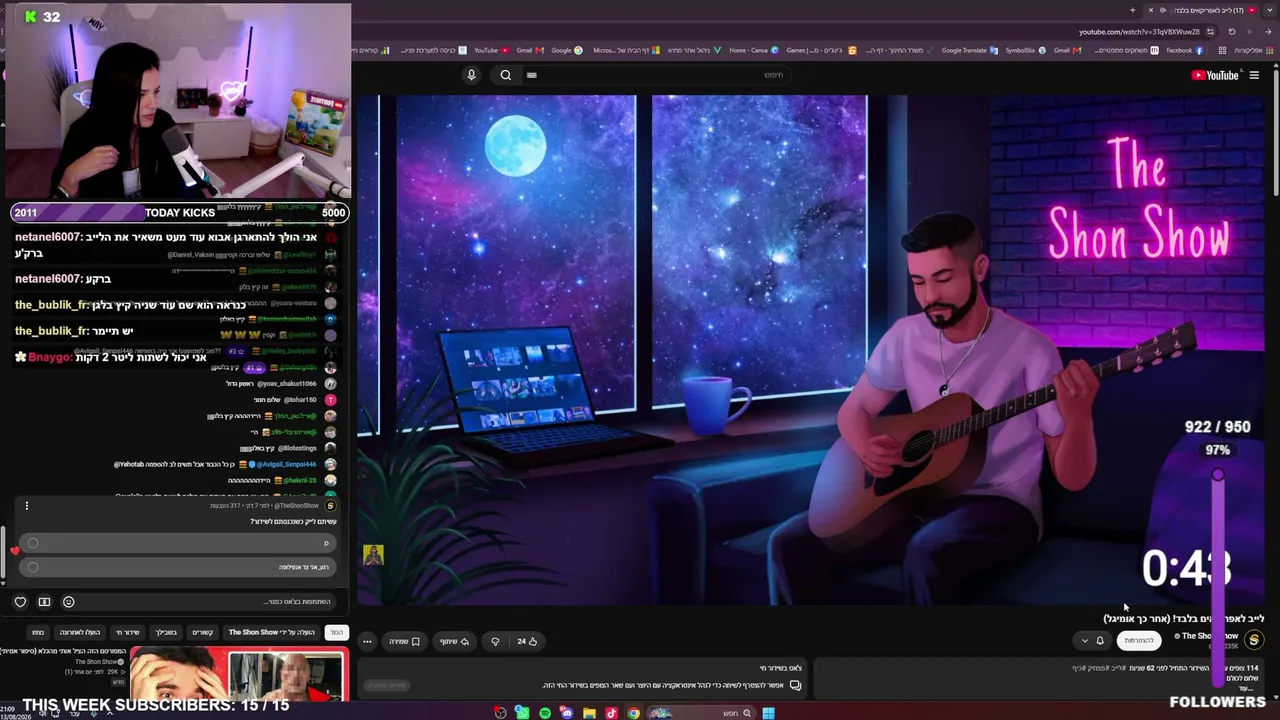This screenshot has height=720, width=1280.
Task: Focus the YouTube search text field
Action: [655, 75]
